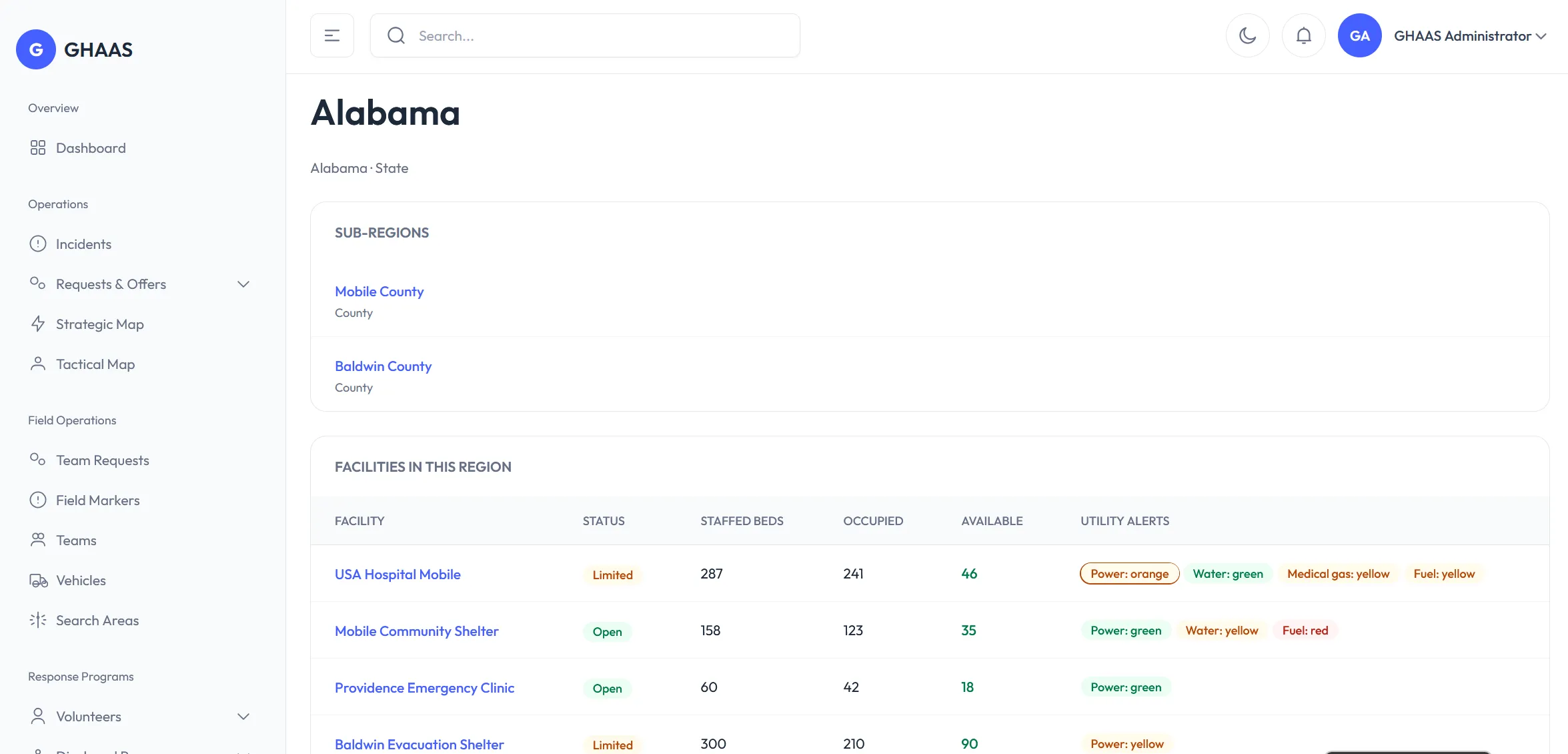Screen dimensions: 1568x754
Task: Click the Utility Alerts column header
Action: pyautogui.click(x=1124, y=521)
